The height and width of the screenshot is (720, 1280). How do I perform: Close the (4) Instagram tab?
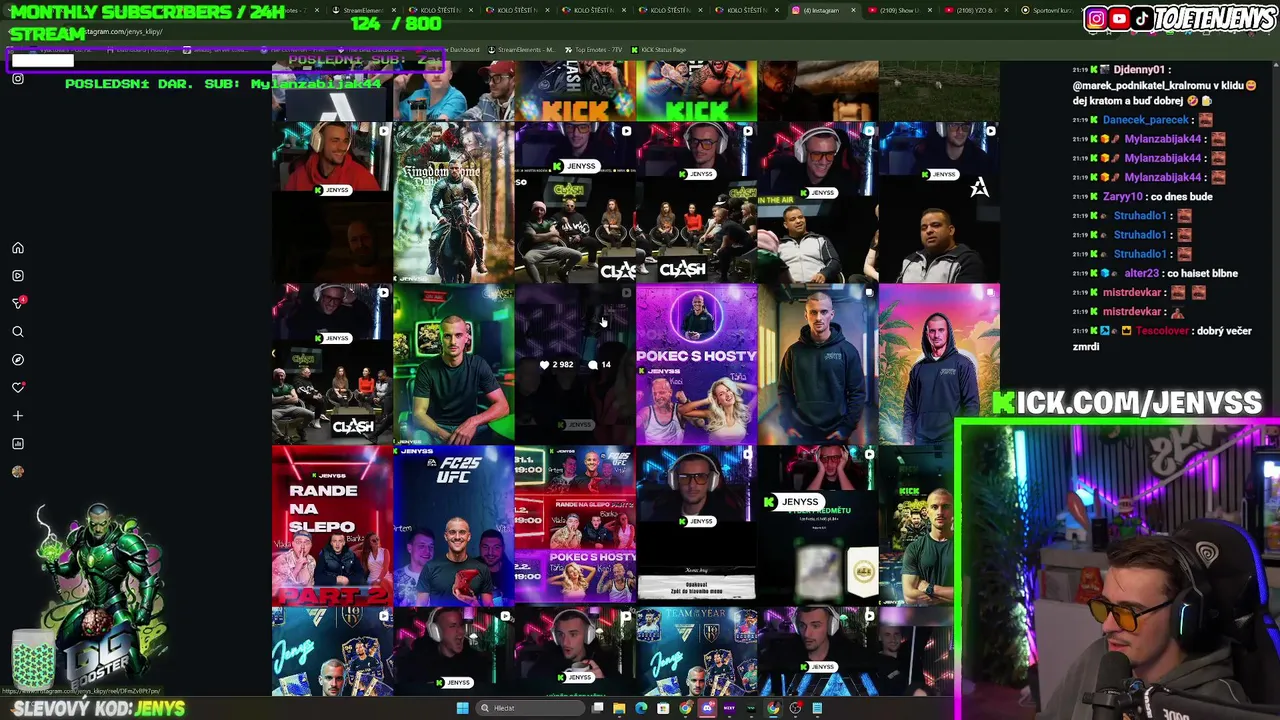coord(853,10)
